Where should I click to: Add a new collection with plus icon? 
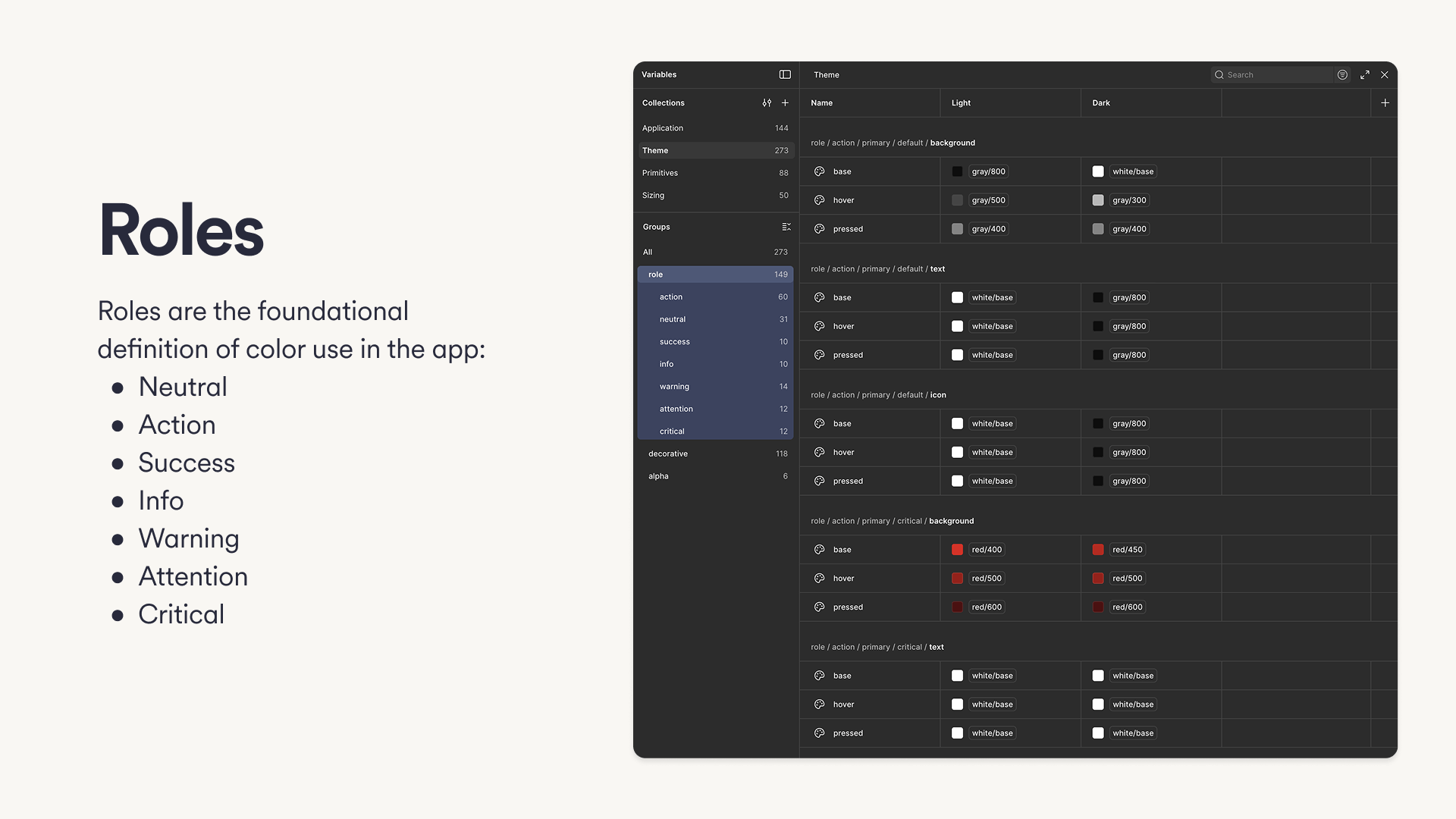pos(786,103)
